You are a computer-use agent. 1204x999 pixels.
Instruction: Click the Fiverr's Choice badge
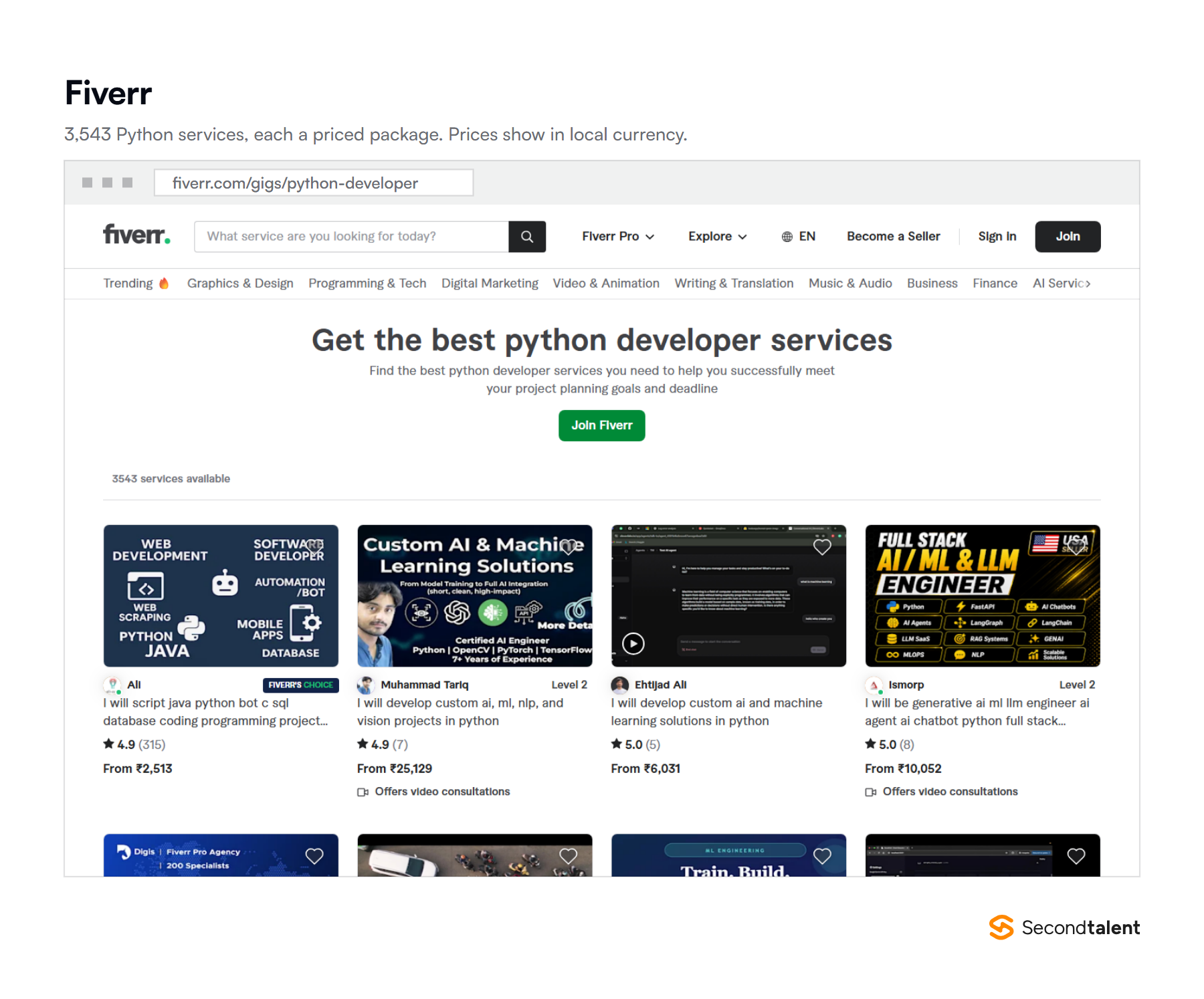coord(301,685)
